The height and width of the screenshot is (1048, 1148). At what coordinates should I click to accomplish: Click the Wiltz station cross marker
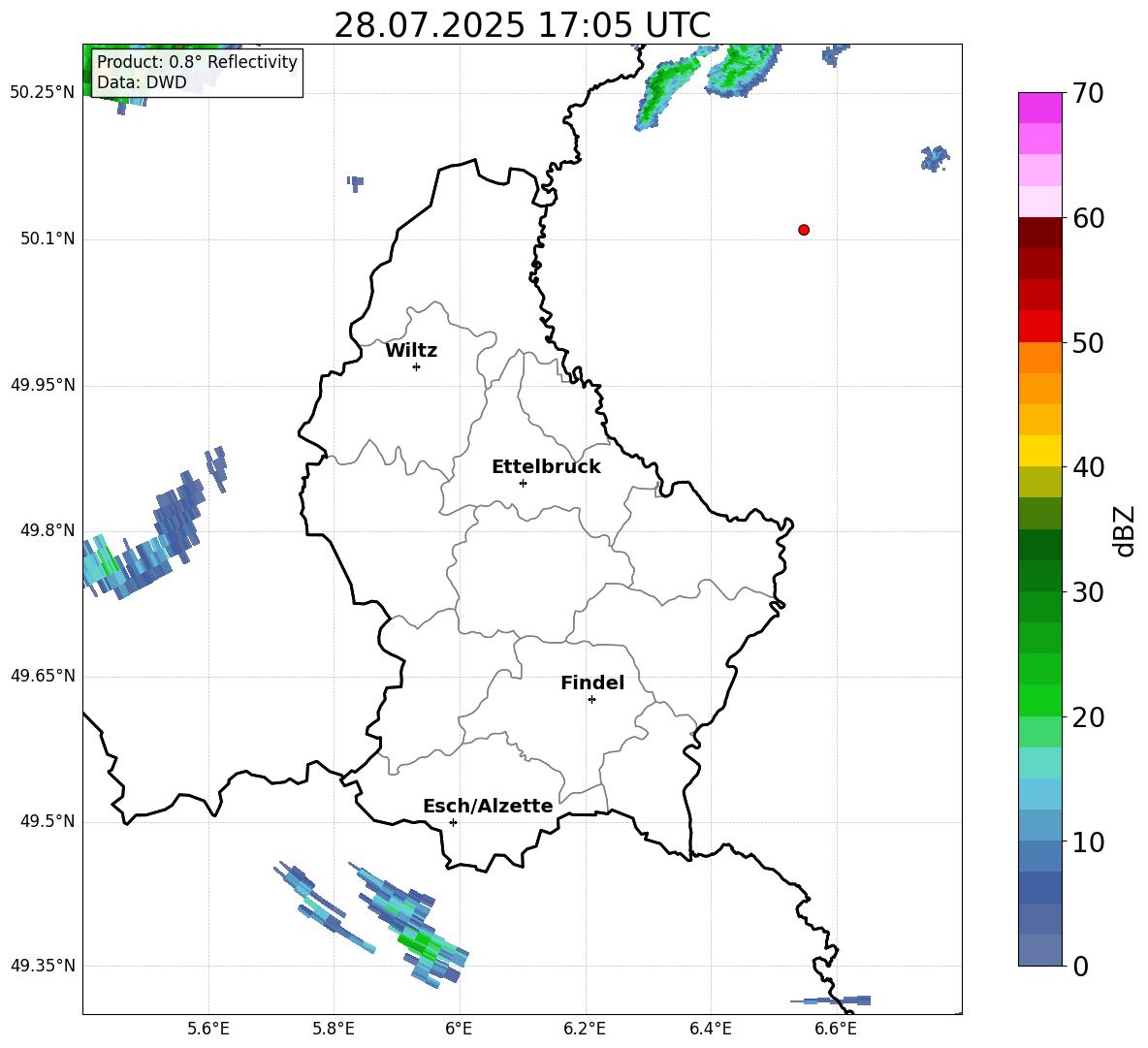click(x=416, y=366)
